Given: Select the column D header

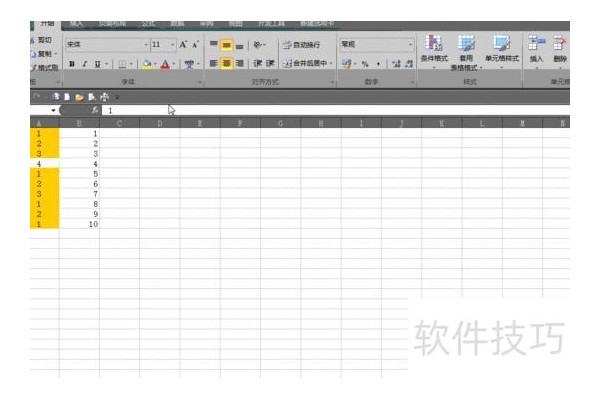Looking at the screenshot, I should [x=160, y=123].
